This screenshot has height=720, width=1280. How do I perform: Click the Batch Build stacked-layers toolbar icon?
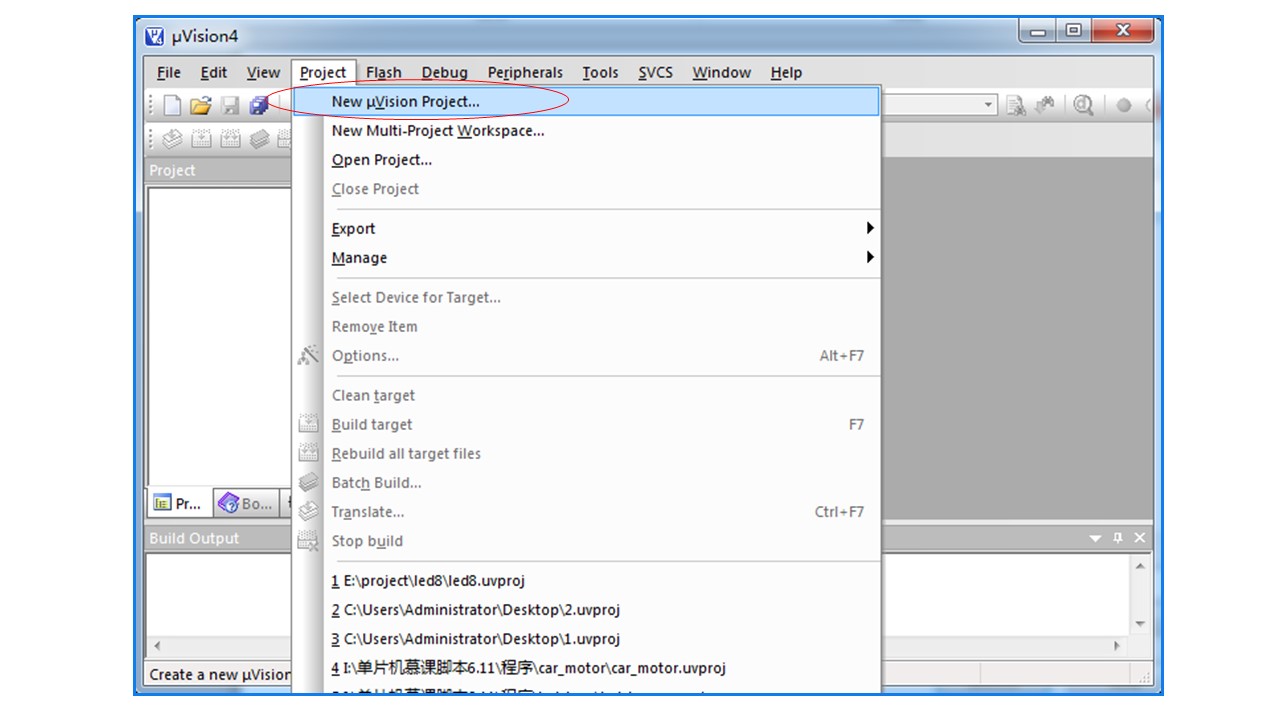click(x=259, y=140)
